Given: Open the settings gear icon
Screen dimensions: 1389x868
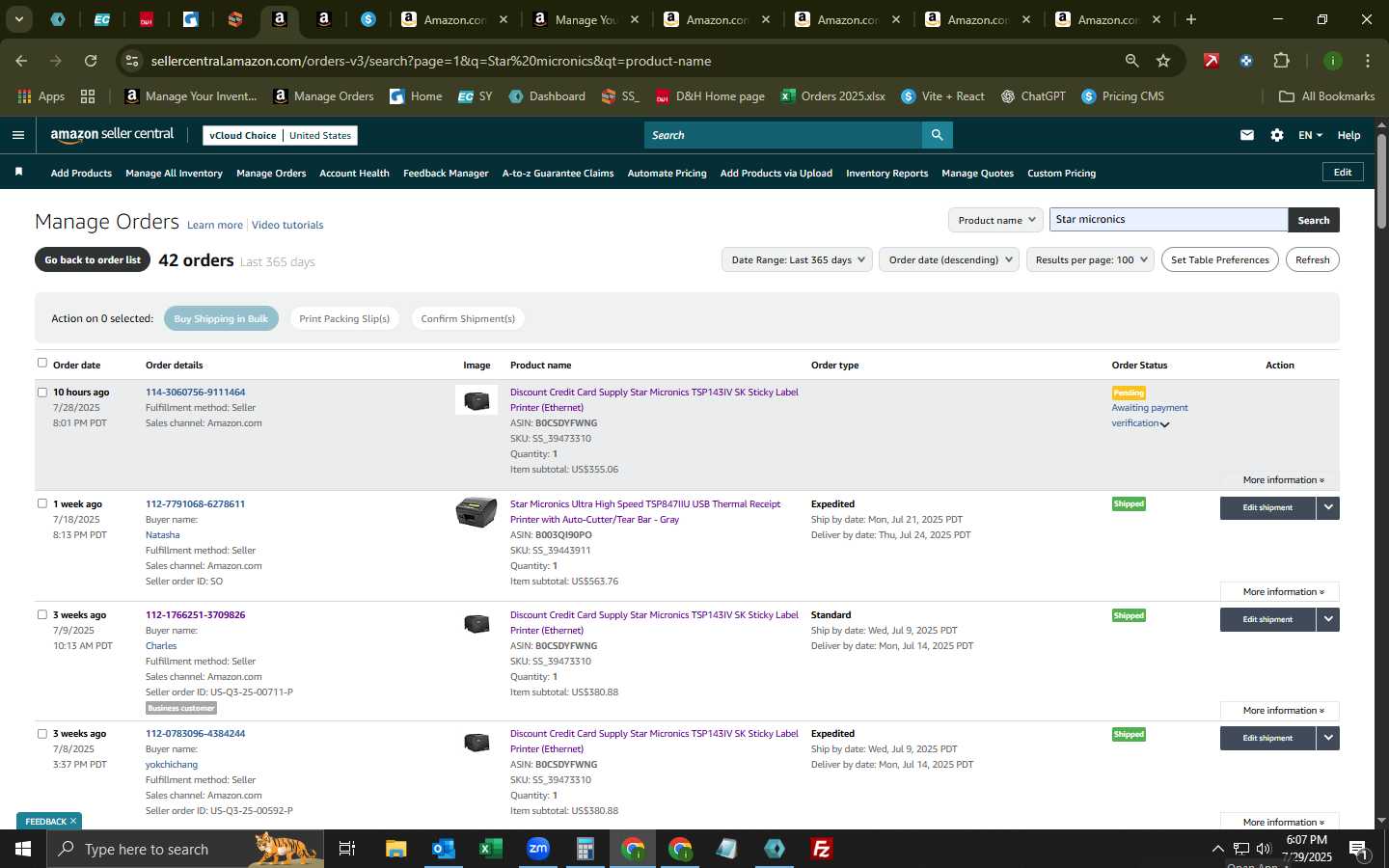Looking at the screenshot, I should tap(1277, 135).
